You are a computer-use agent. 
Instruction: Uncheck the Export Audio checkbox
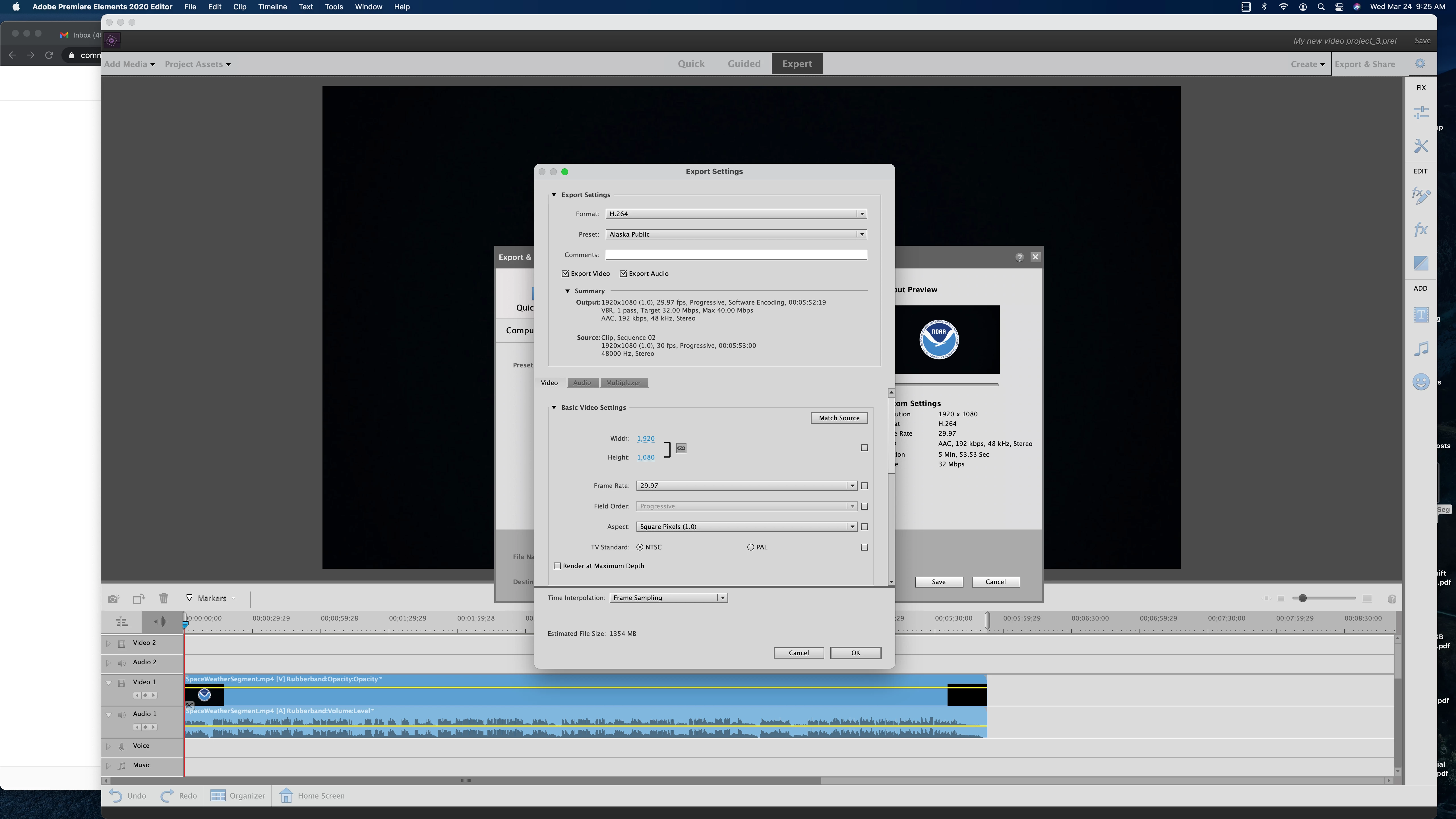coord(623,274)
